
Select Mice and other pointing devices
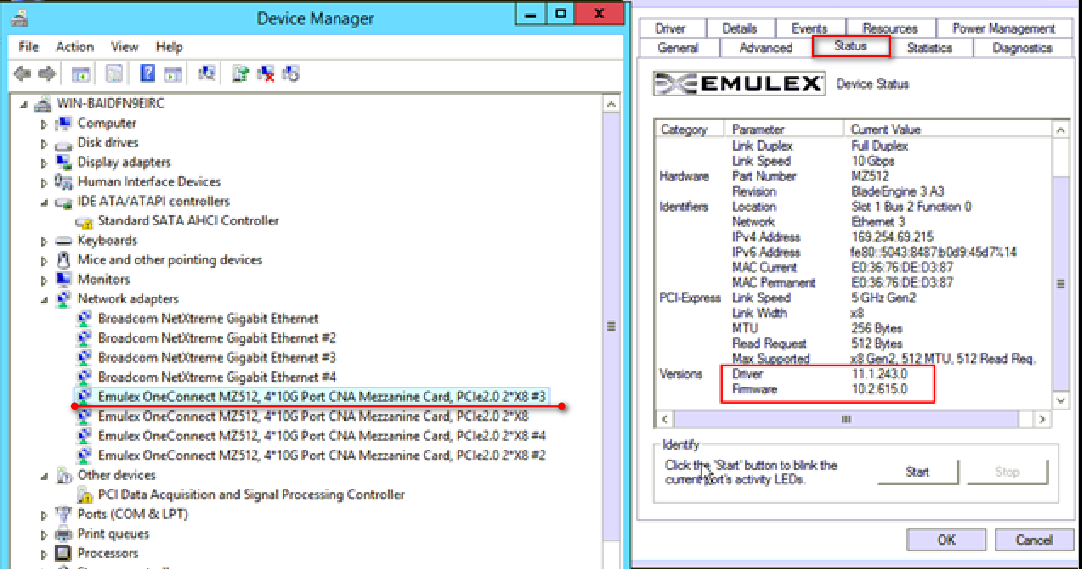[x=170, y=260]
